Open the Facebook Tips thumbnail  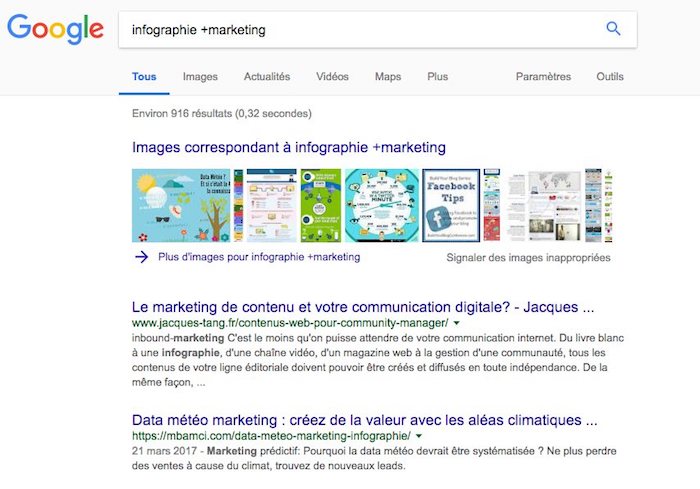point(451,205)
